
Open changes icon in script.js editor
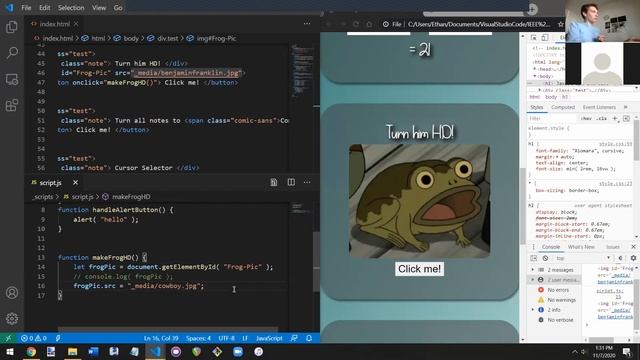(x=274, y=182)
